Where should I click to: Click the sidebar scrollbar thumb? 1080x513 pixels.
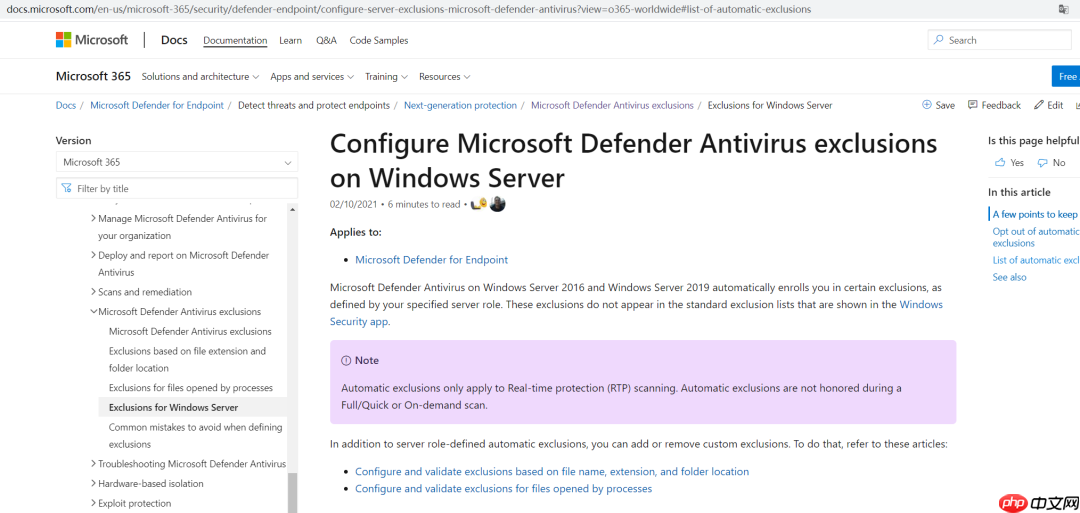(x=293, y=493)
